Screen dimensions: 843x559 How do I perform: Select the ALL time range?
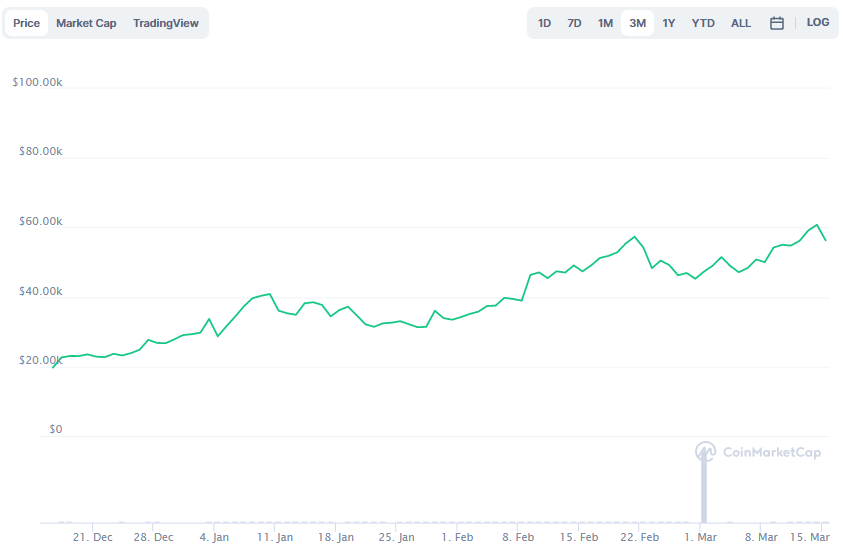click(x=740, y=23)
